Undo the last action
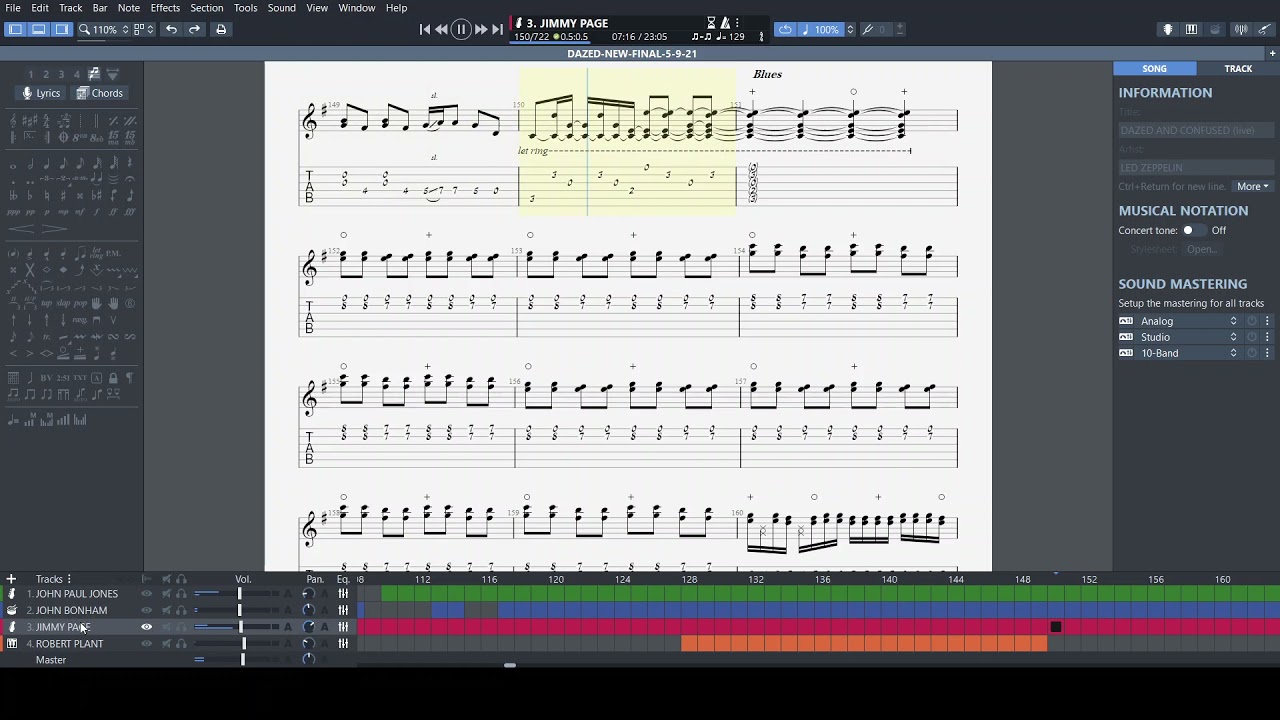 (x=171, y=29)
